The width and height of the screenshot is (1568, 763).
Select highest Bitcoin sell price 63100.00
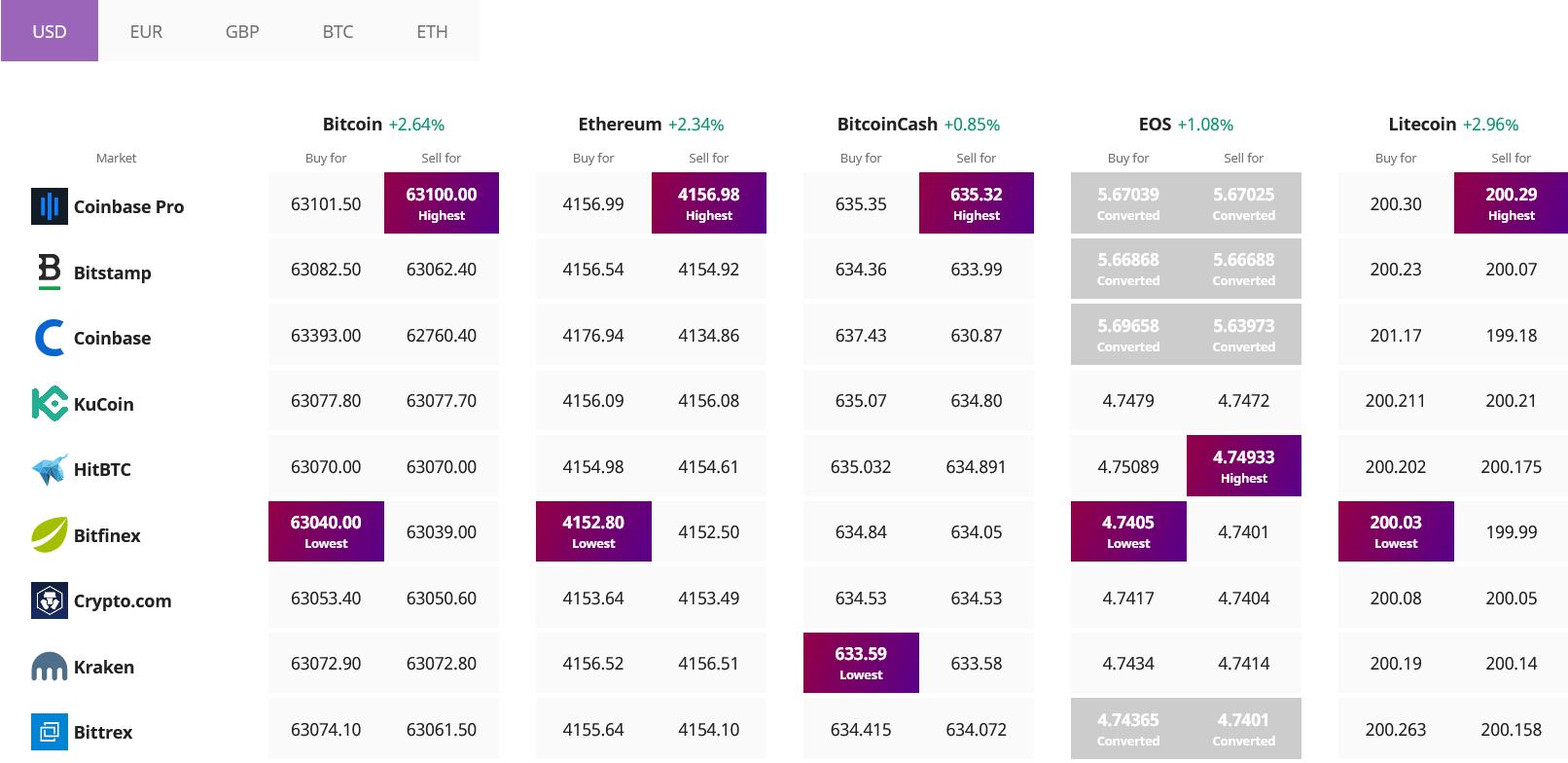tap(442, 203)
